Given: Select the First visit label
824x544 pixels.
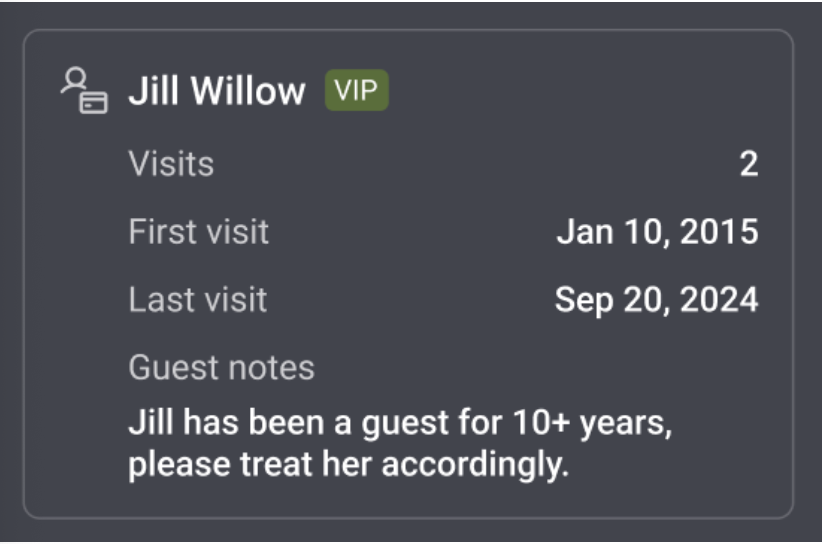Looking at the screenshot, I should click(x=198, y=232).
